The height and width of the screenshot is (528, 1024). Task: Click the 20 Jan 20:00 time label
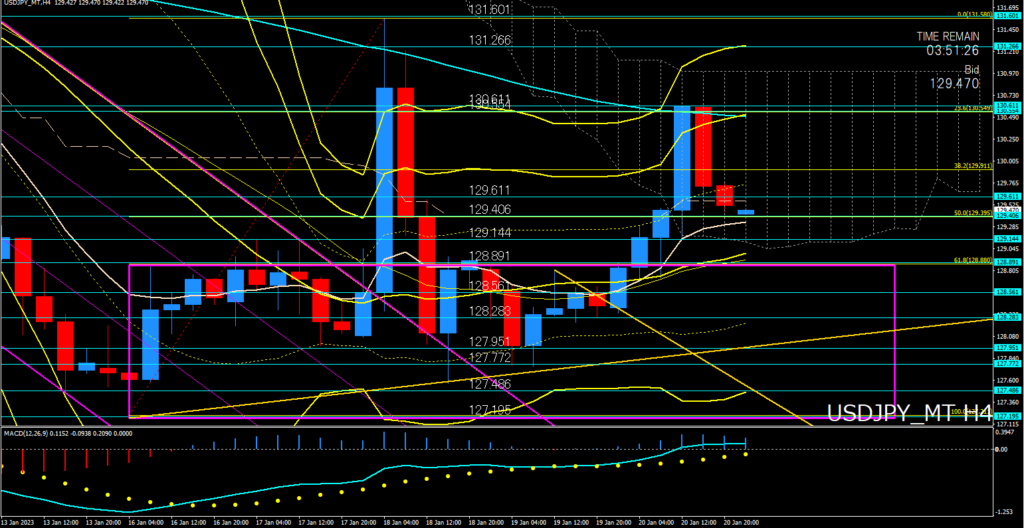point(743,523)
